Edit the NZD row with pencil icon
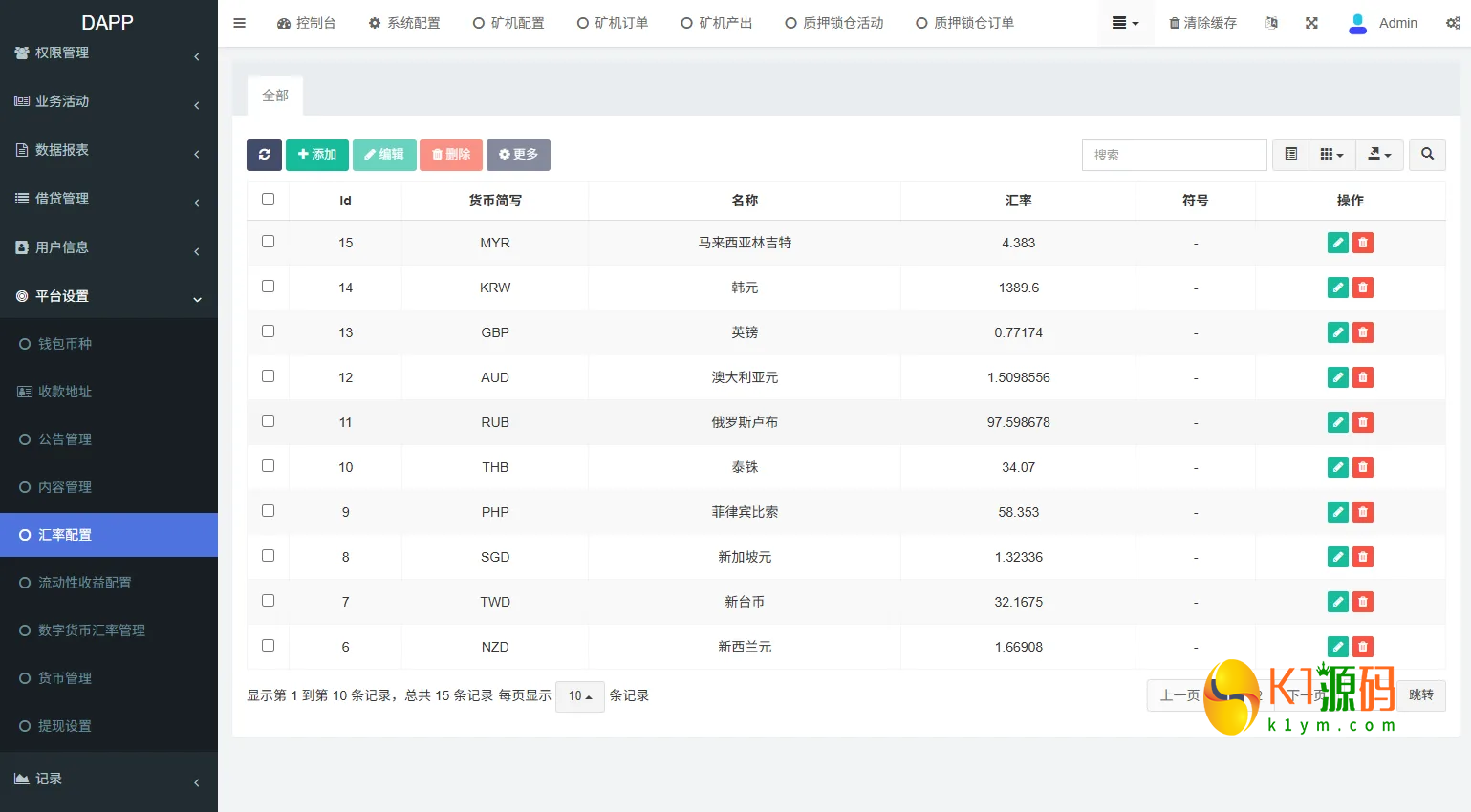 pos(1338,647)
